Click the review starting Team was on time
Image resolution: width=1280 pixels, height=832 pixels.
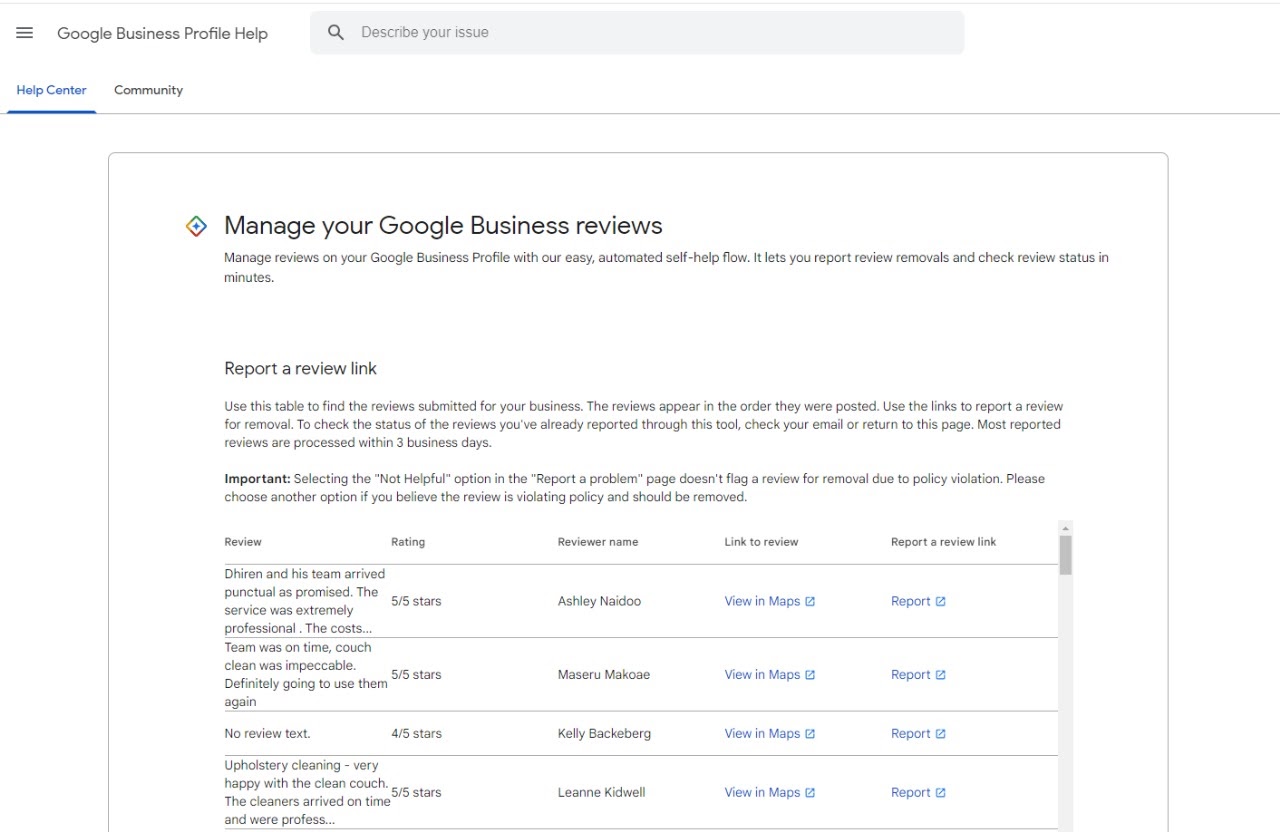[x=305, y=675]
